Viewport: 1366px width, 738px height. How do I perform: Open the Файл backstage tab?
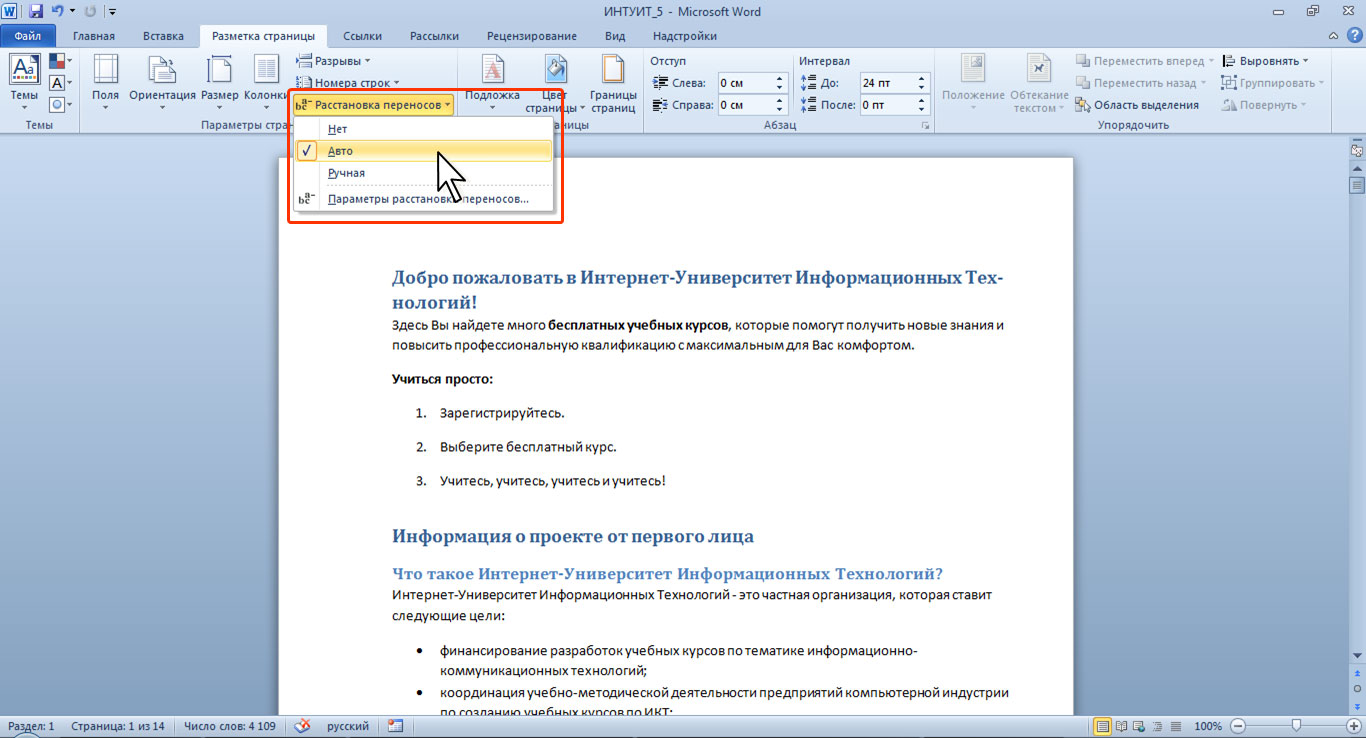click(27, 36)
